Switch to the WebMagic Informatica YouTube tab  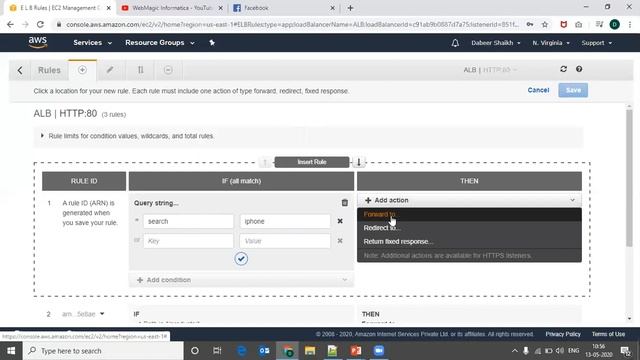(x=171, y=8)
